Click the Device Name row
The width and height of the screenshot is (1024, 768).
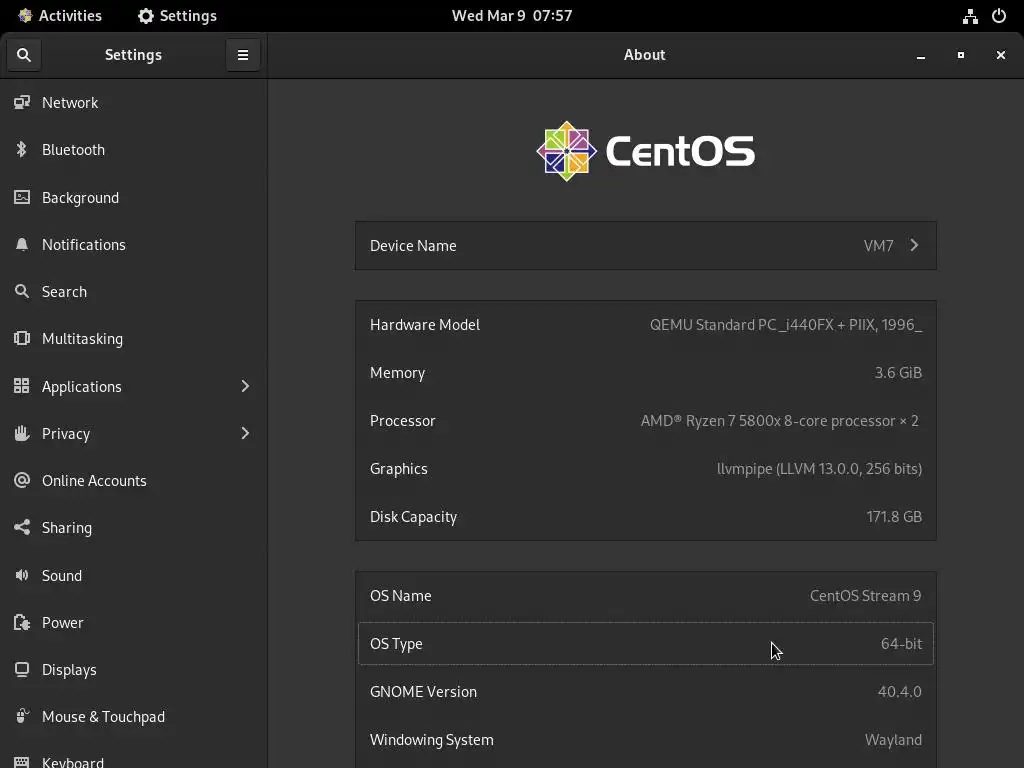pyautogui.click(x=645, y=246)
